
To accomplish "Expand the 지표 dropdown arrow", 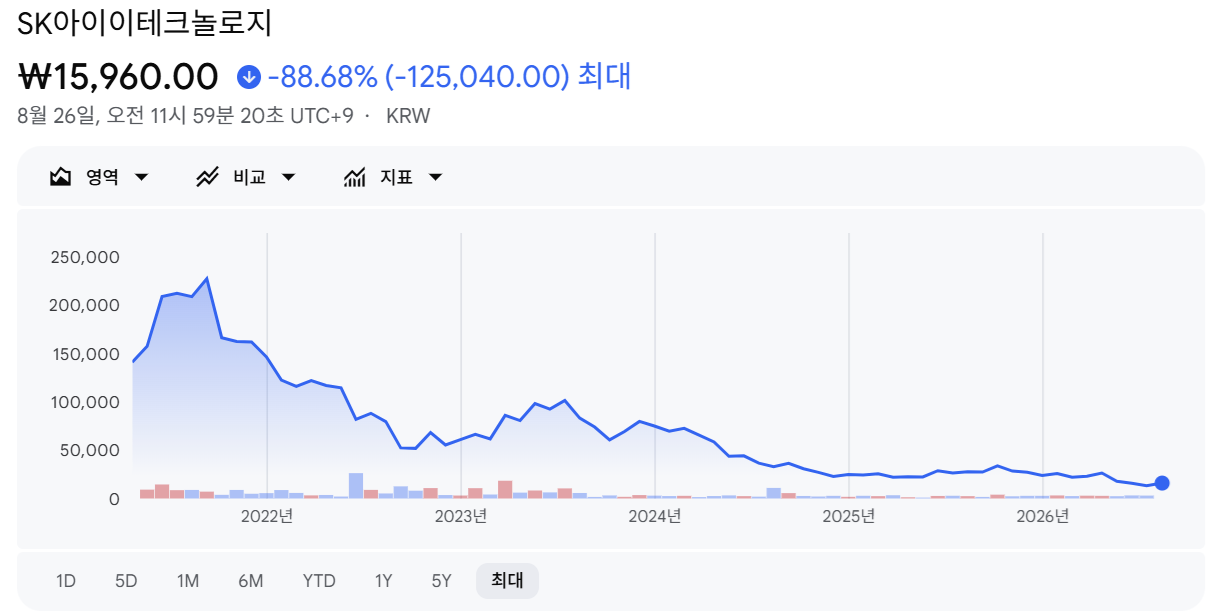I will pos(435,177).
